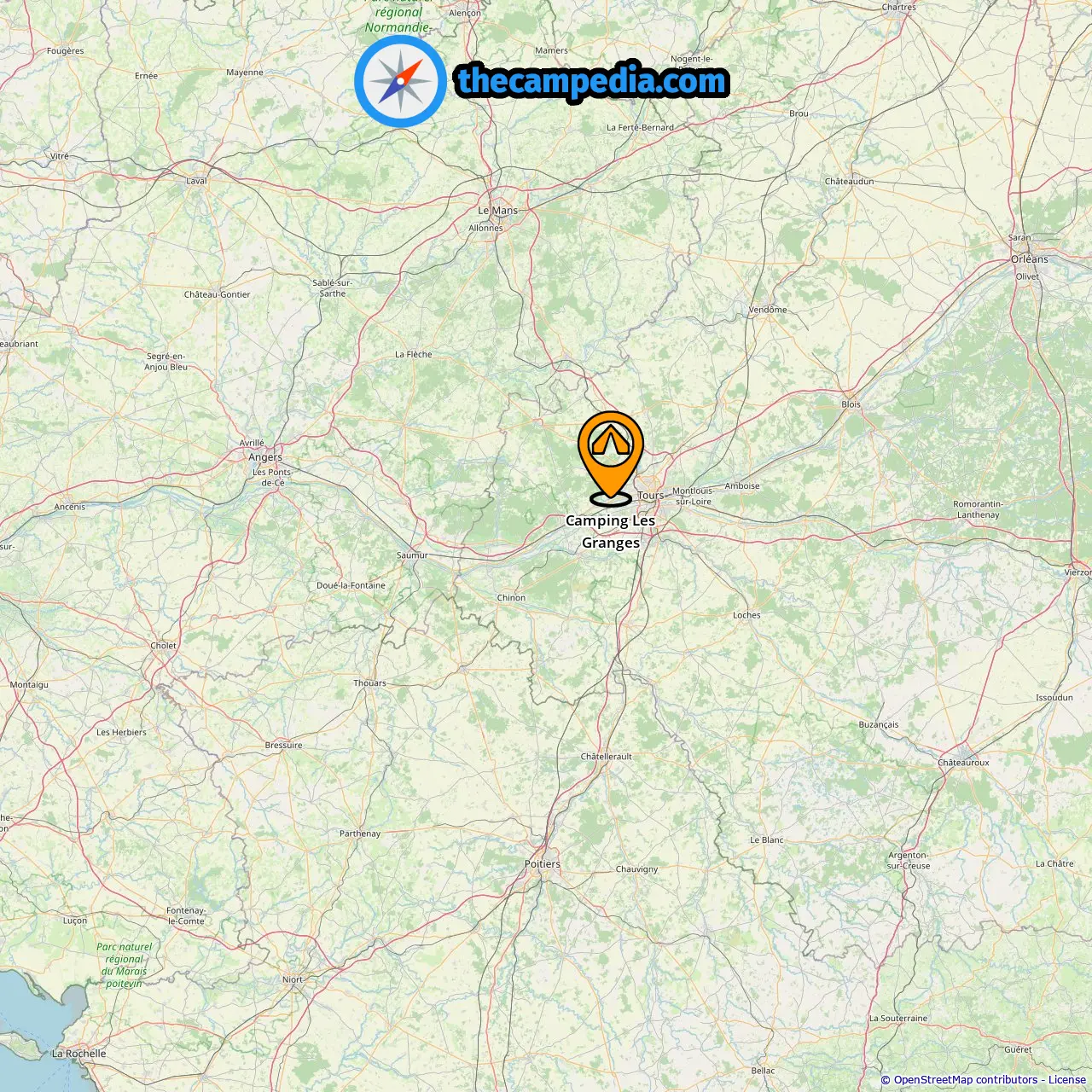Click the Niort town label

pos(293,979)
